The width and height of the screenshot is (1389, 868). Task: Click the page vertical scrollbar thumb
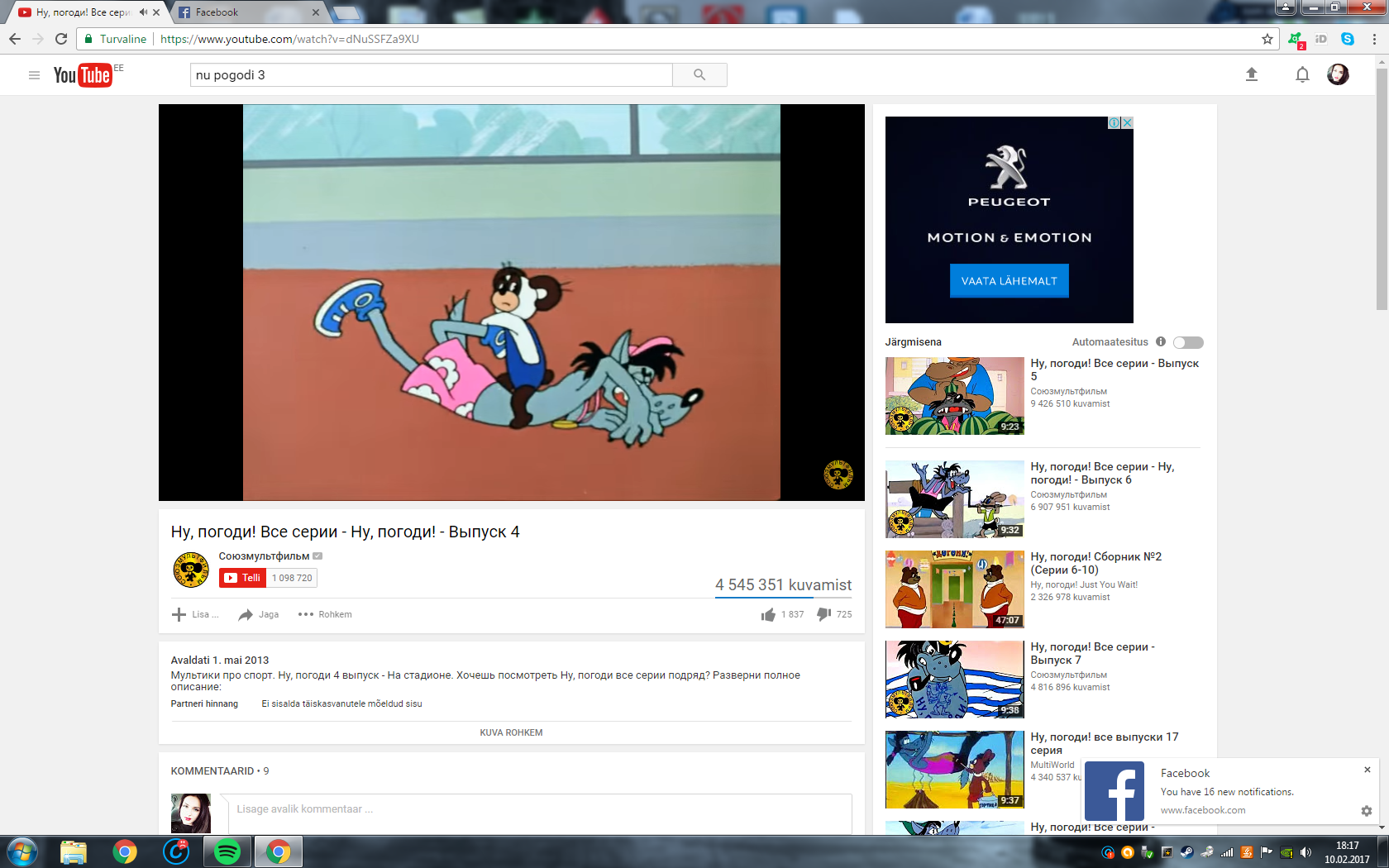point(1382,189)
